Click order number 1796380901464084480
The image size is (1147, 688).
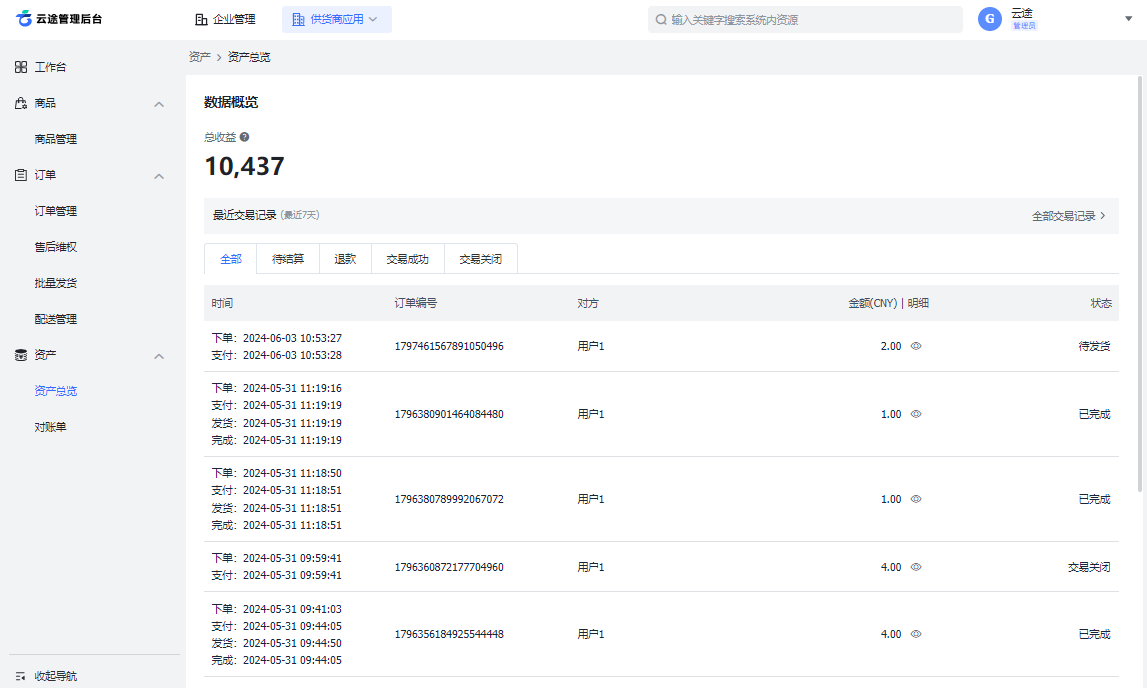(449, 415)
